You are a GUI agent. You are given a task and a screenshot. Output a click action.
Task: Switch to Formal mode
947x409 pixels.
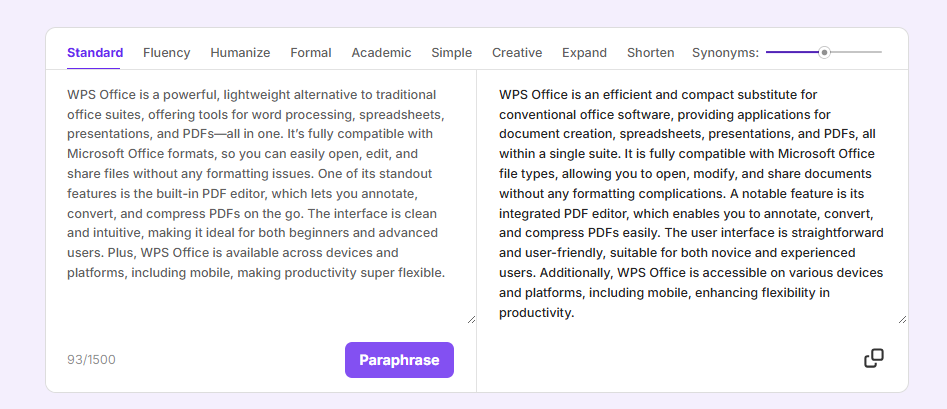311,53
